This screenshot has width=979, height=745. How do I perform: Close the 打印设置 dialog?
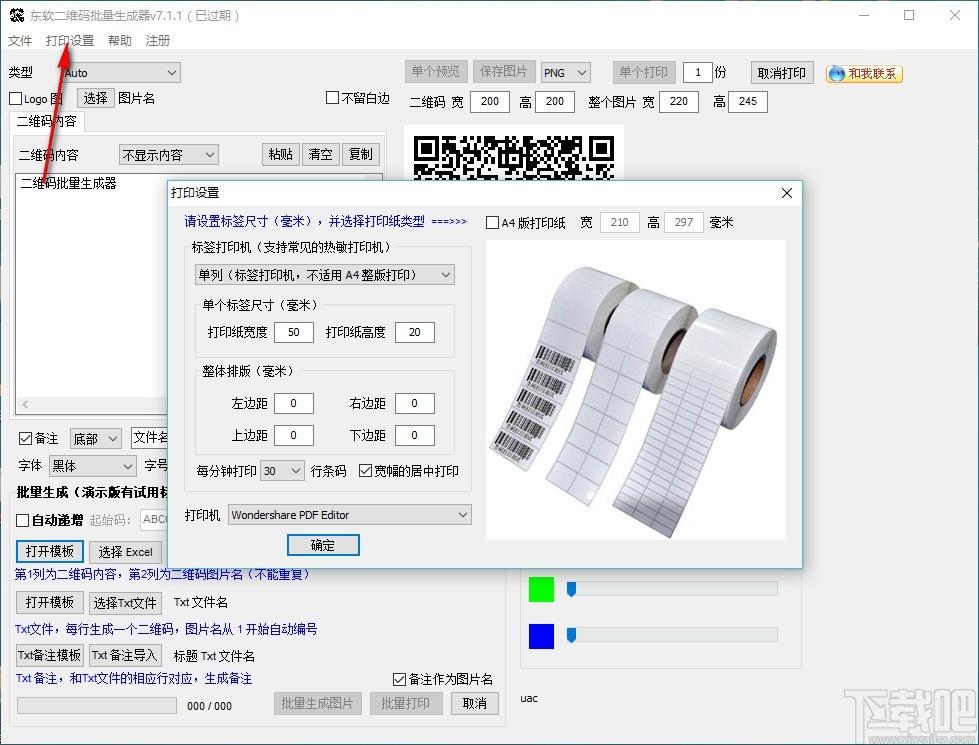coord(787,193)
